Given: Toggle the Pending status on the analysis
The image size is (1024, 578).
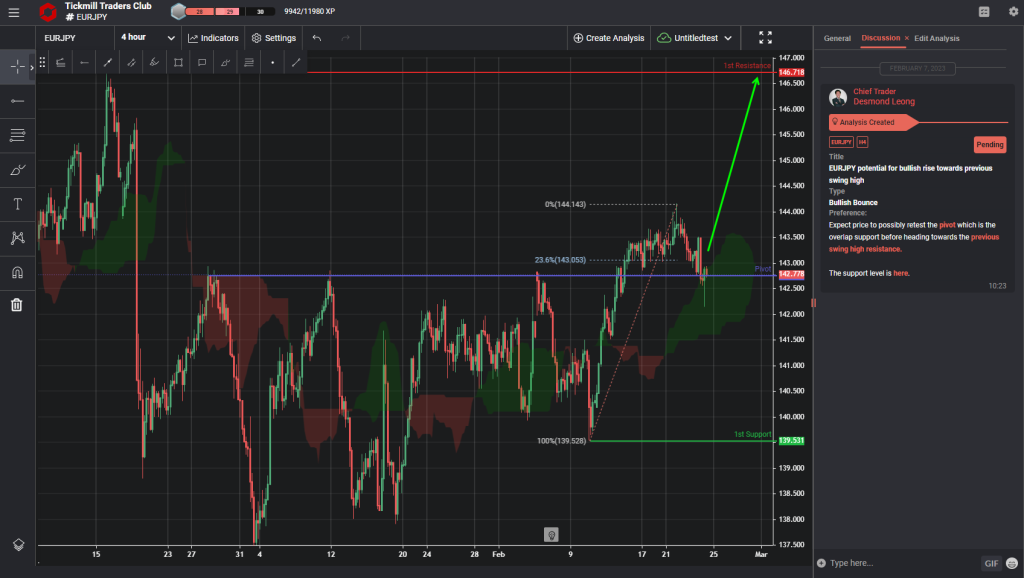Looking at the screenshot, I should [989, 144].
